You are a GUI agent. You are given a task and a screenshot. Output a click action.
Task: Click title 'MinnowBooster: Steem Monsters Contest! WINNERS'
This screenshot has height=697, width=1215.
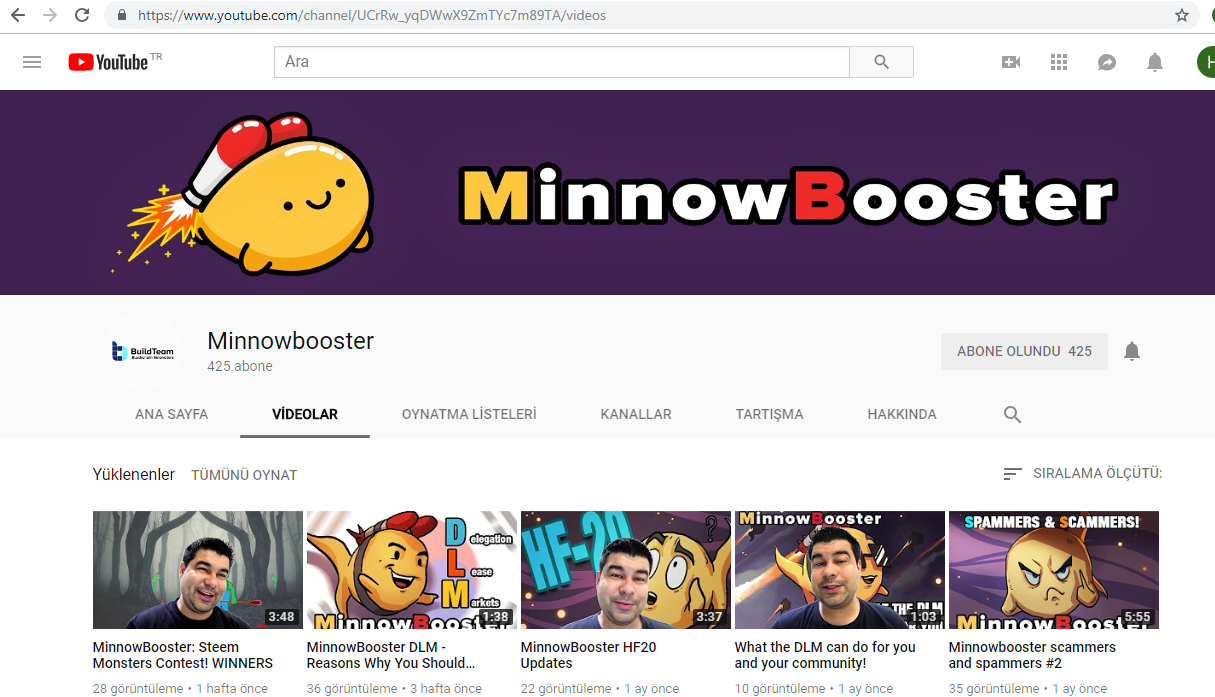pos(183,655)
